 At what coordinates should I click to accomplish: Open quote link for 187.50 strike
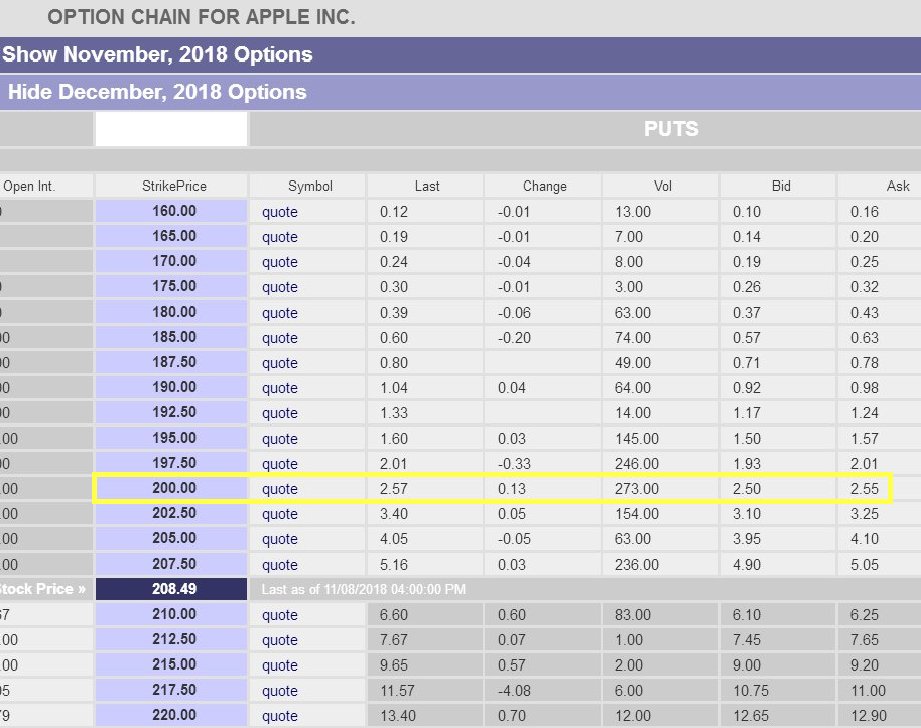point(280,363)
